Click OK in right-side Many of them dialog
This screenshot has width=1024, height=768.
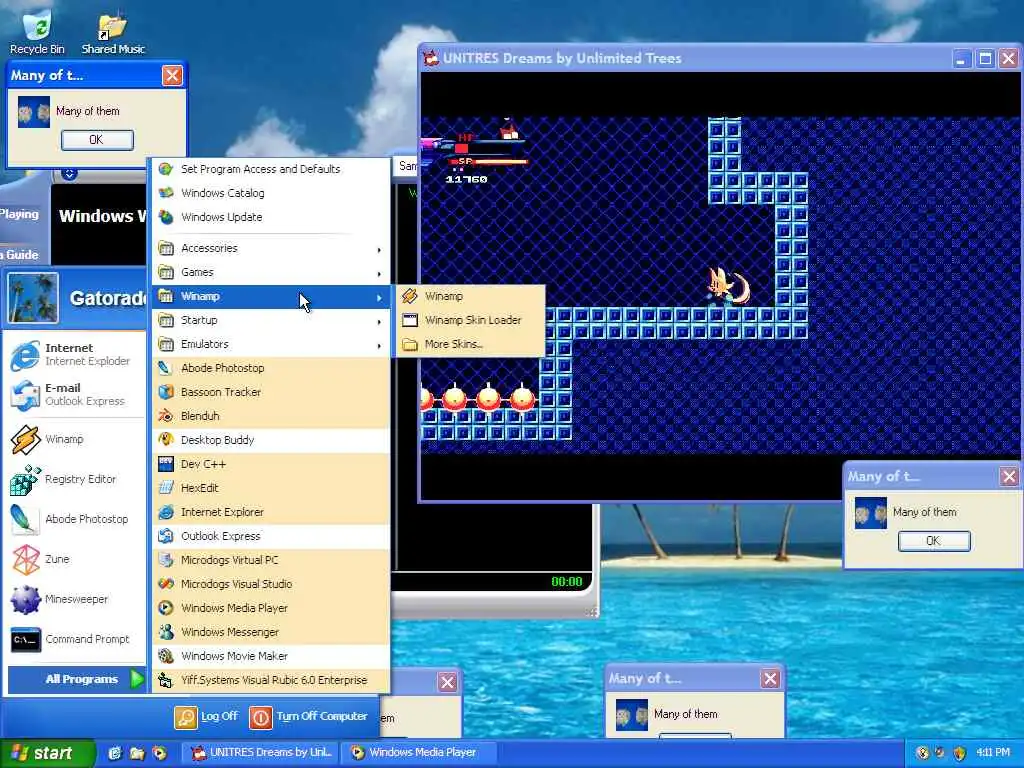pos(934,541)
